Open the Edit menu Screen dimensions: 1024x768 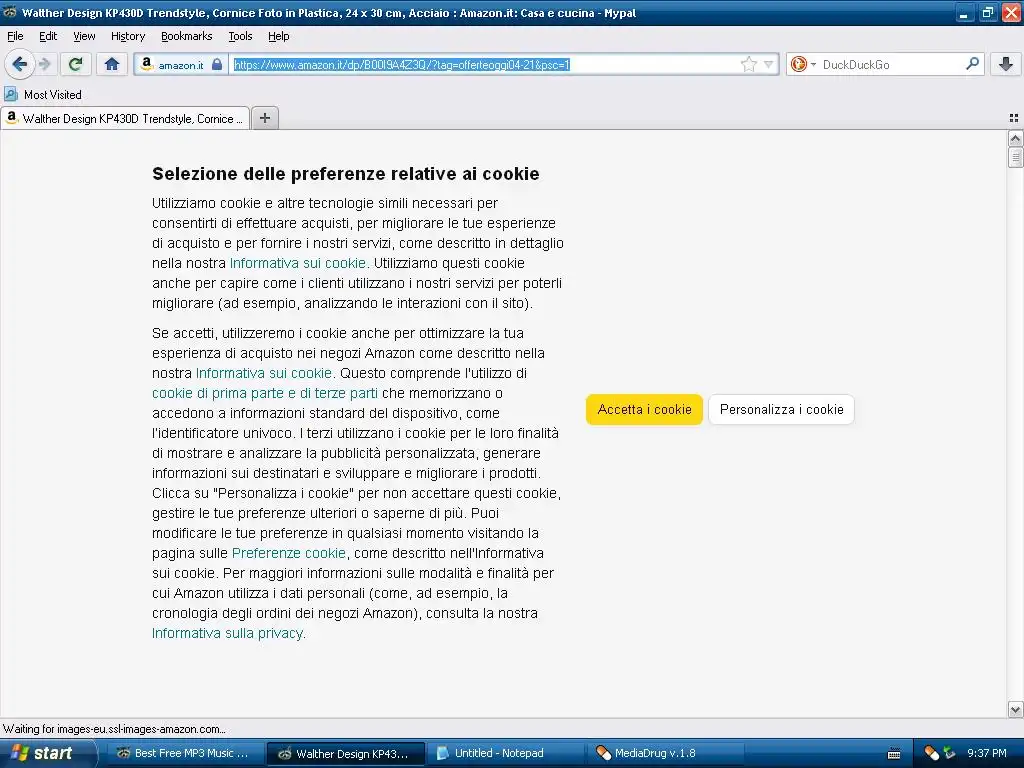click(48, 36)
